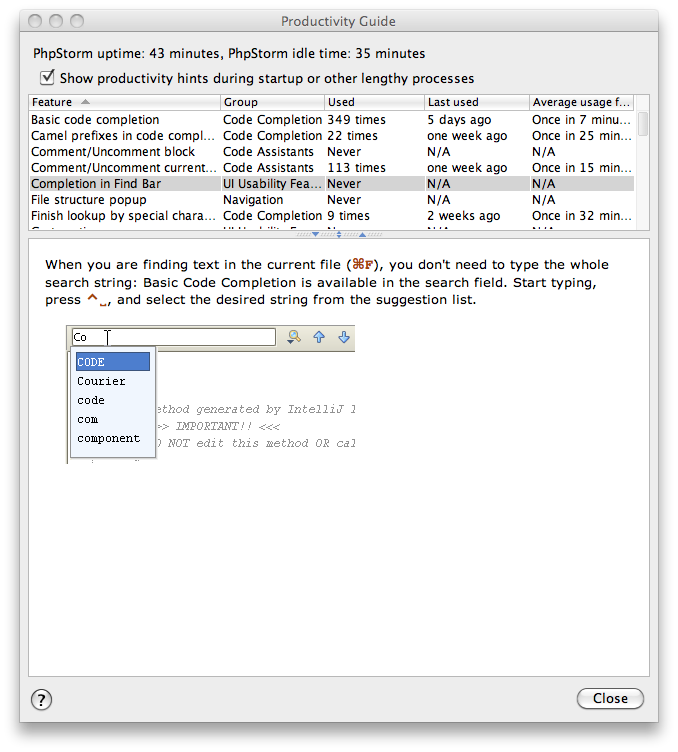Viewport: 678px width, 752px height.
Task: Sort table by Used column header
Action: pyautogui.click(x=374, y=102)
